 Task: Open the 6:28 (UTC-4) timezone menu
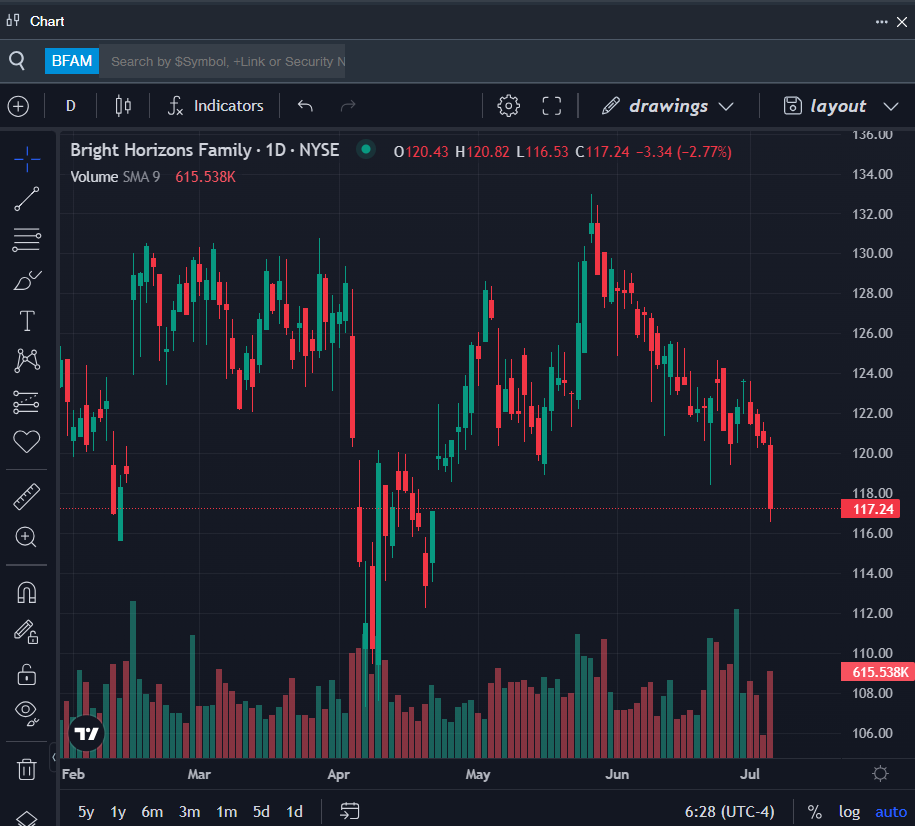pos(729,811)
